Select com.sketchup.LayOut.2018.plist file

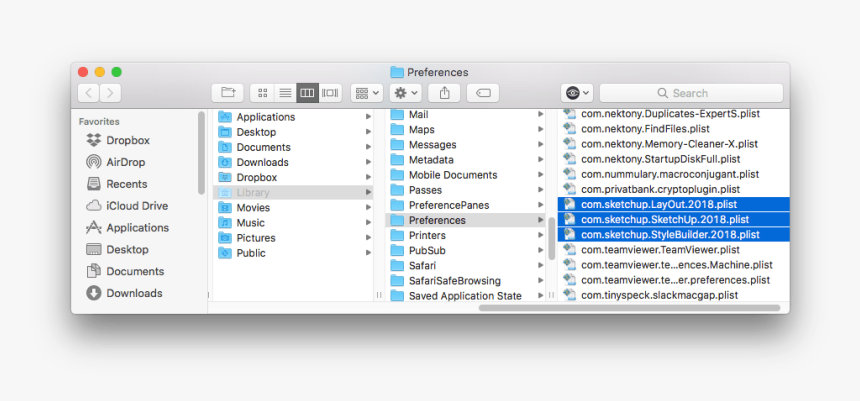pyautogui.click(x=674, y=205)
